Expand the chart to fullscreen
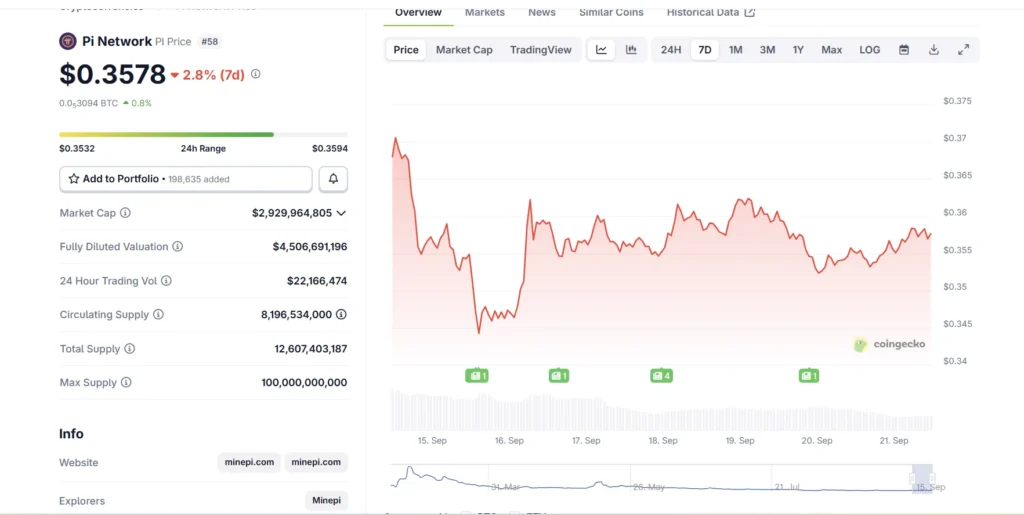The width and height of the screenshot is (1024, 515). pyautogui.click(x=963, y=50)
